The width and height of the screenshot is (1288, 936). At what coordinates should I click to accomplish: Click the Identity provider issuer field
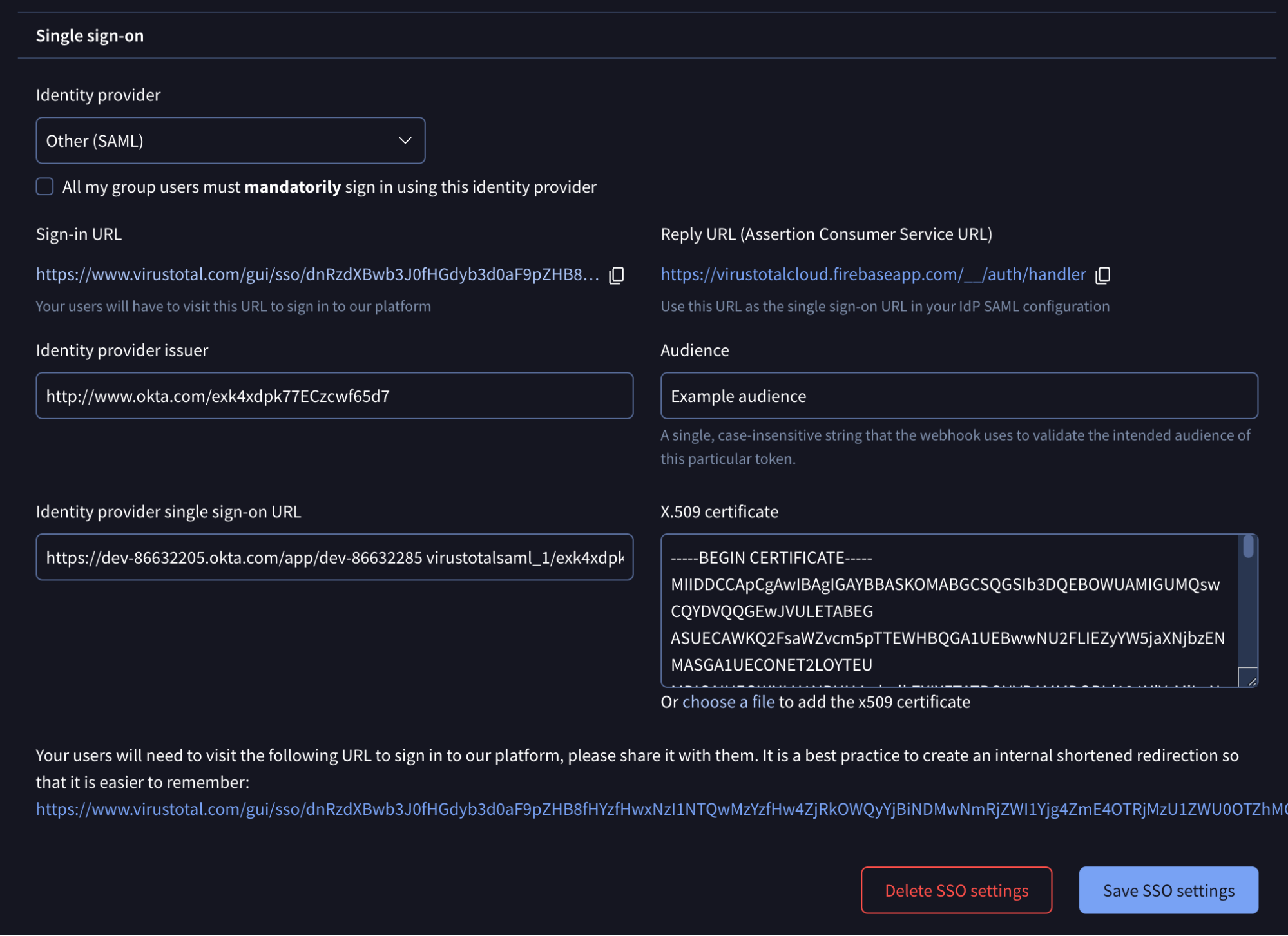334,396
